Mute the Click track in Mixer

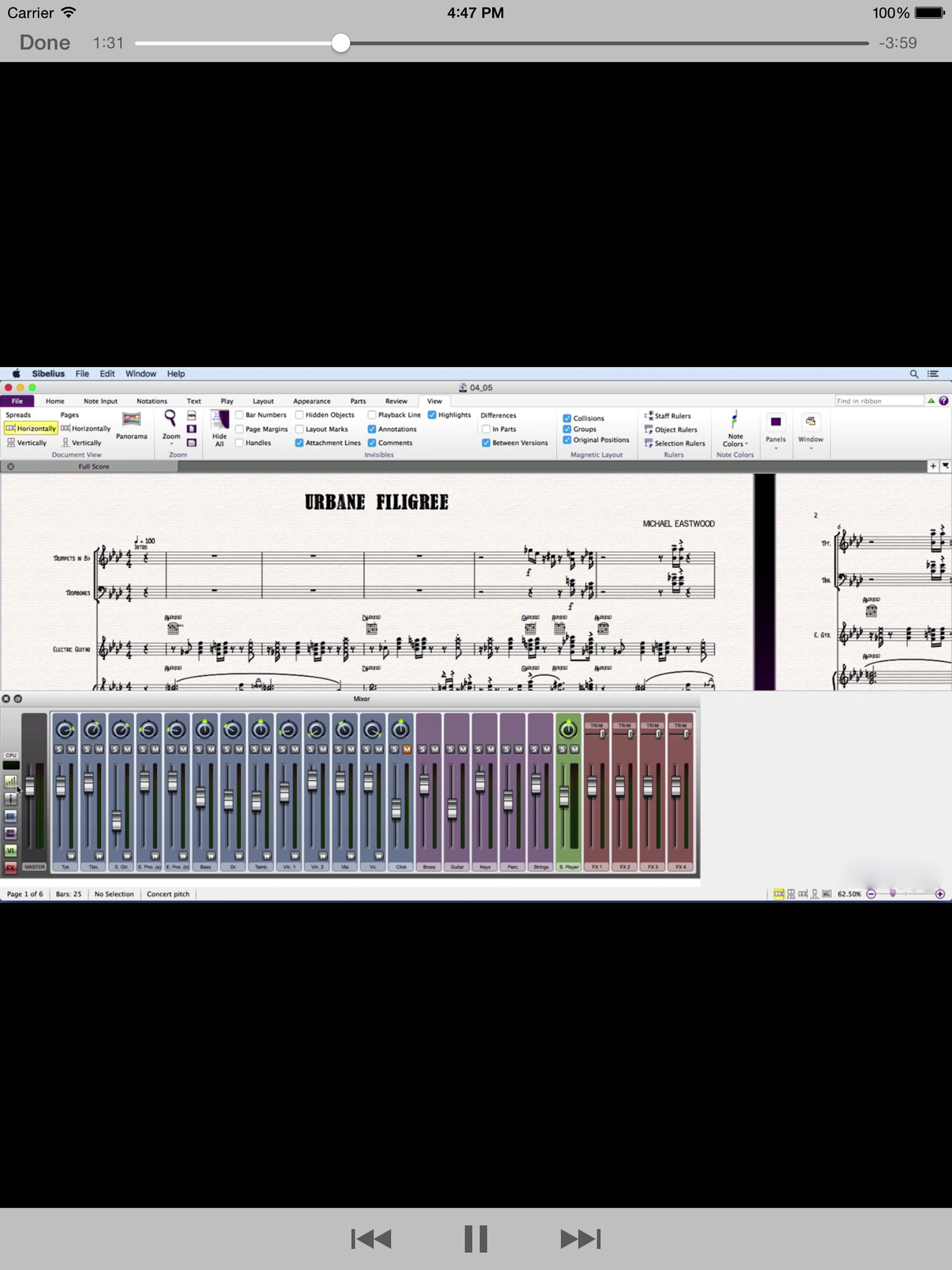coord(407,749)
